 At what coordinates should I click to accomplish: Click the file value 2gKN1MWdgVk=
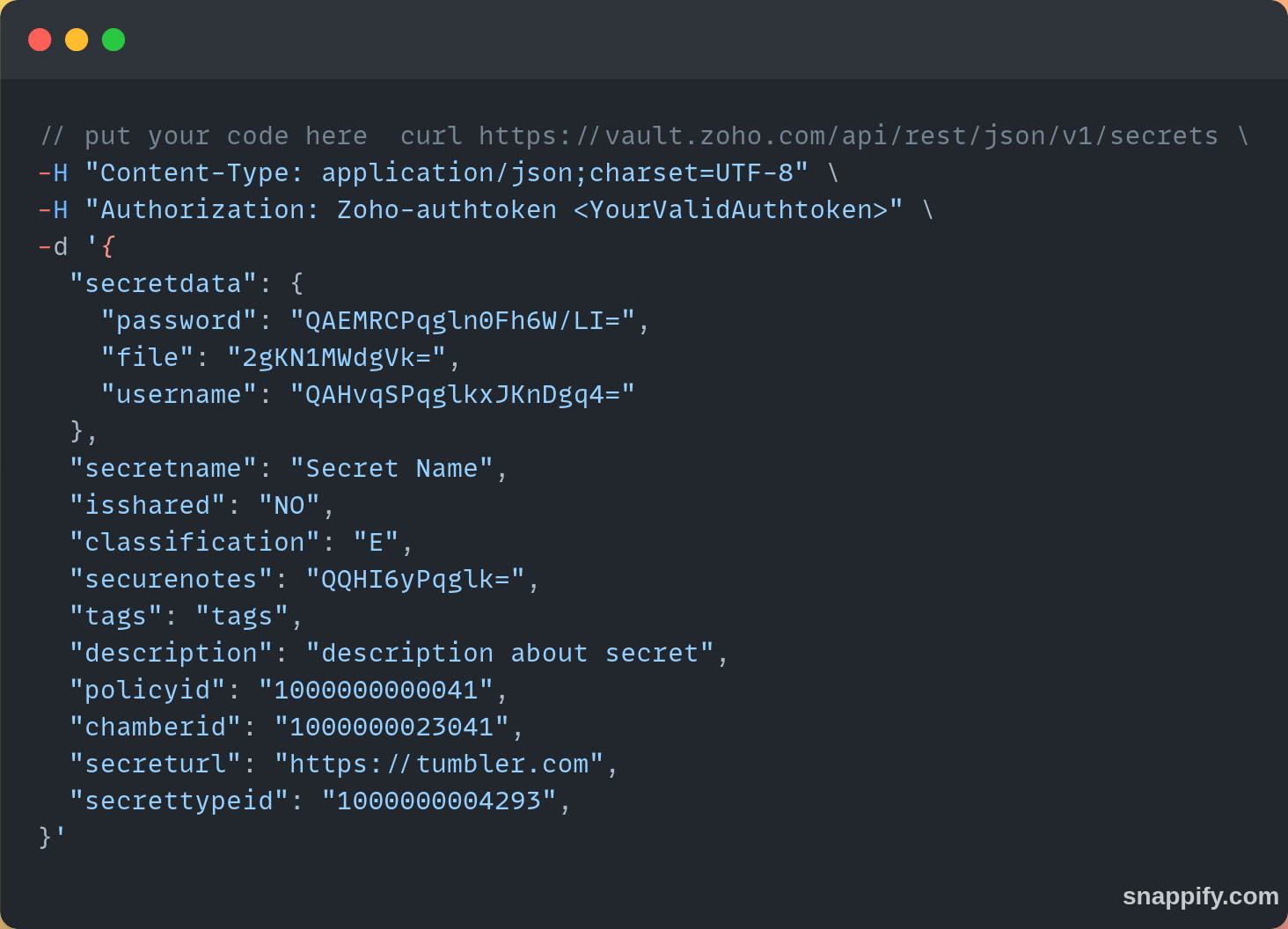(x=336, y=357)
